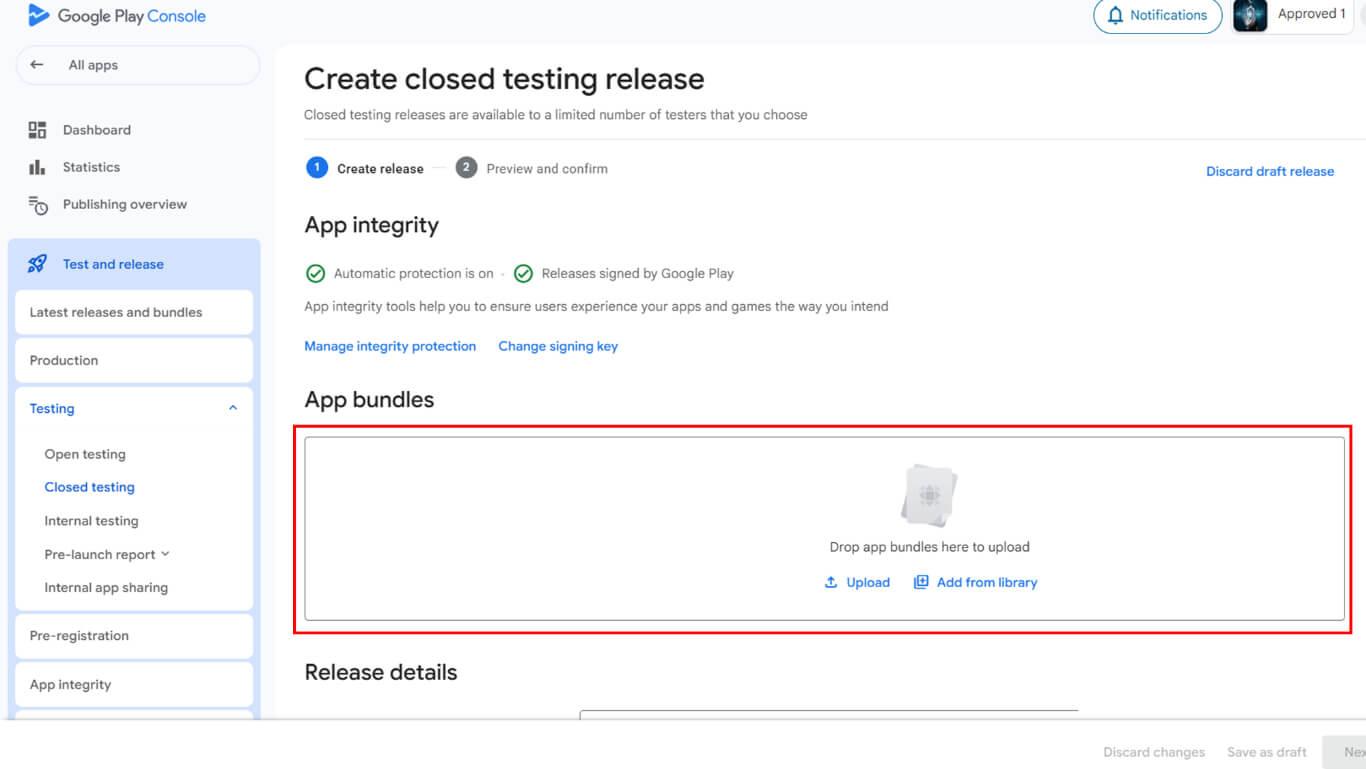Image resolution: width=1366 pixels, height=769 pixels.
Task: Open Production in the sidebar
Action: [x=64, y=360]
